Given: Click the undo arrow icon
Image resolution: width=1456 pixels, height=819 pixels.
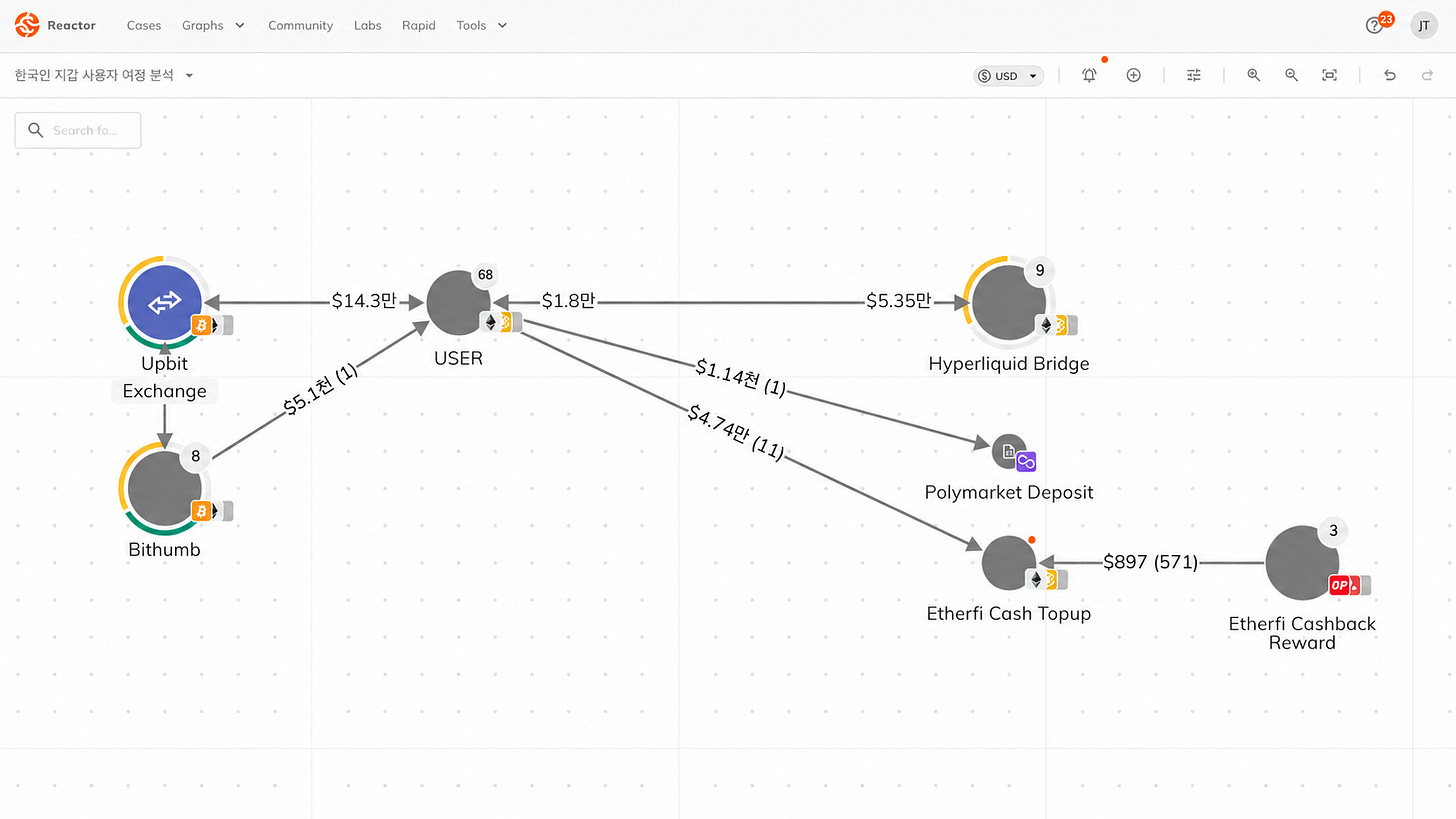Looking at the screenshot, I should pos(1389,75).
